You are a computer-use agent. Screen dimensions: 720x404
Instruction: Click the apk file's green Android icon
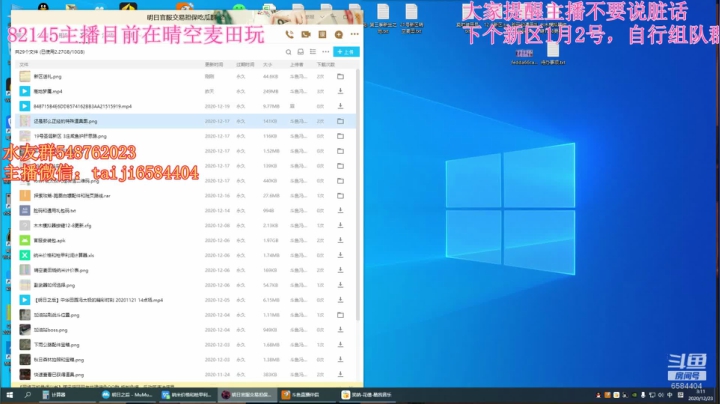pyautogui.click(x=25, y=240)
